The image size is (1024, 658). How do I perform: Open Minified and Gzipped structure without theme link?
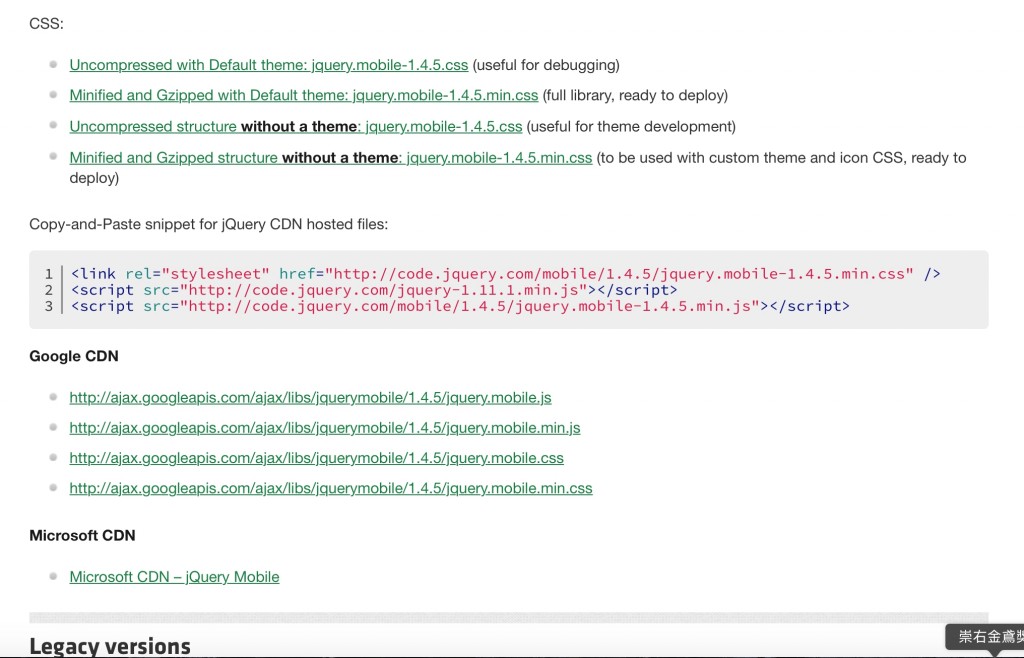tap(330, 158)
